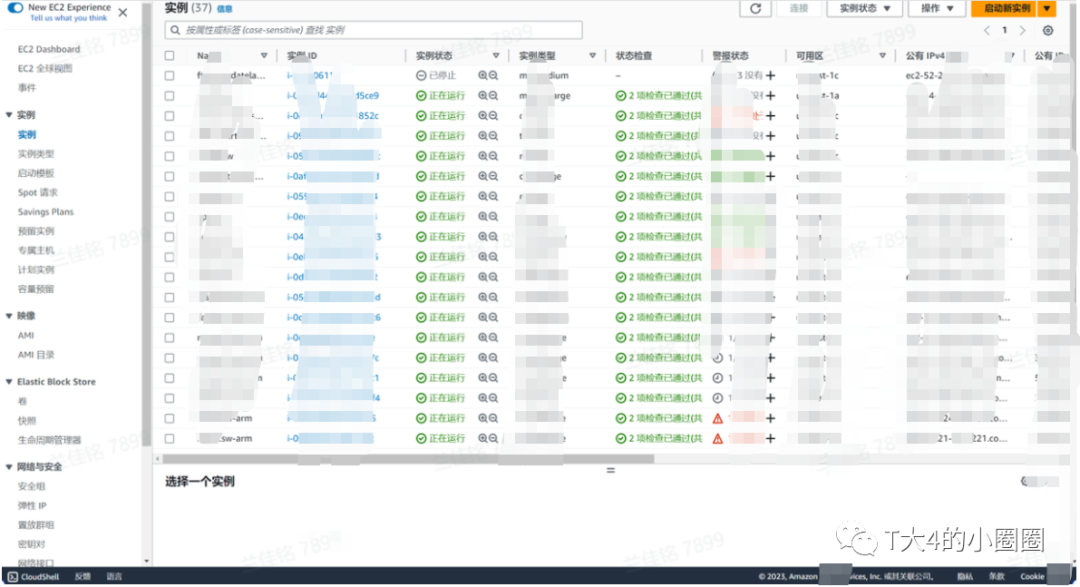The image size is (1080, 587).
Task: Click the red alarm triangle on sw-arm row
Action: pyautogui.click(x=718, y=438)
